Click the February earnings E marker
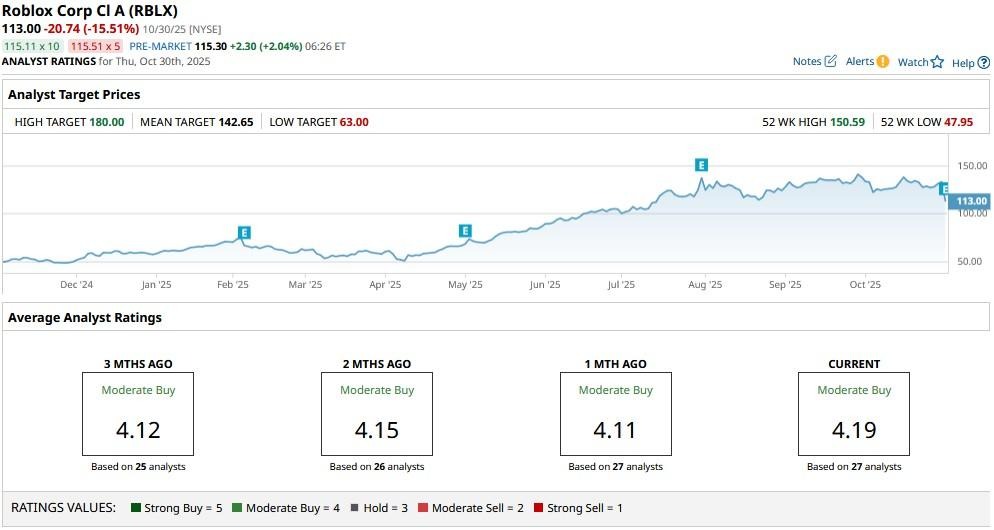The image size is (994, 530). pos(244,233)
